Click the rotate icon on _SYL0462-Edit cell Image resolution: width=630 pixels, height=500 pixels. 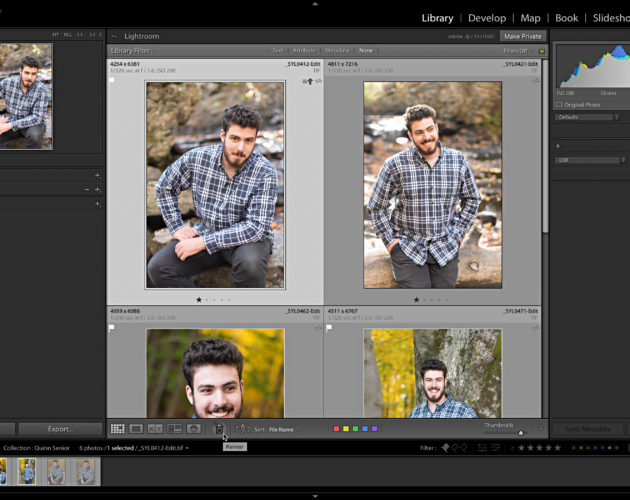click(x=318, y=328)
